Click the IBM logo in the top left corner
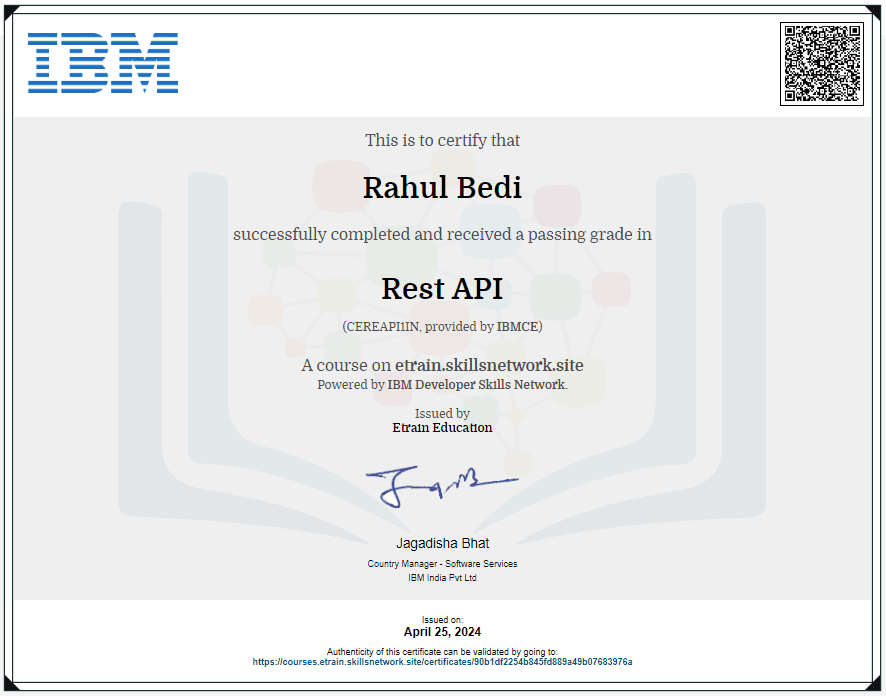This screenshot has height=696, width=886. point(102,62)
